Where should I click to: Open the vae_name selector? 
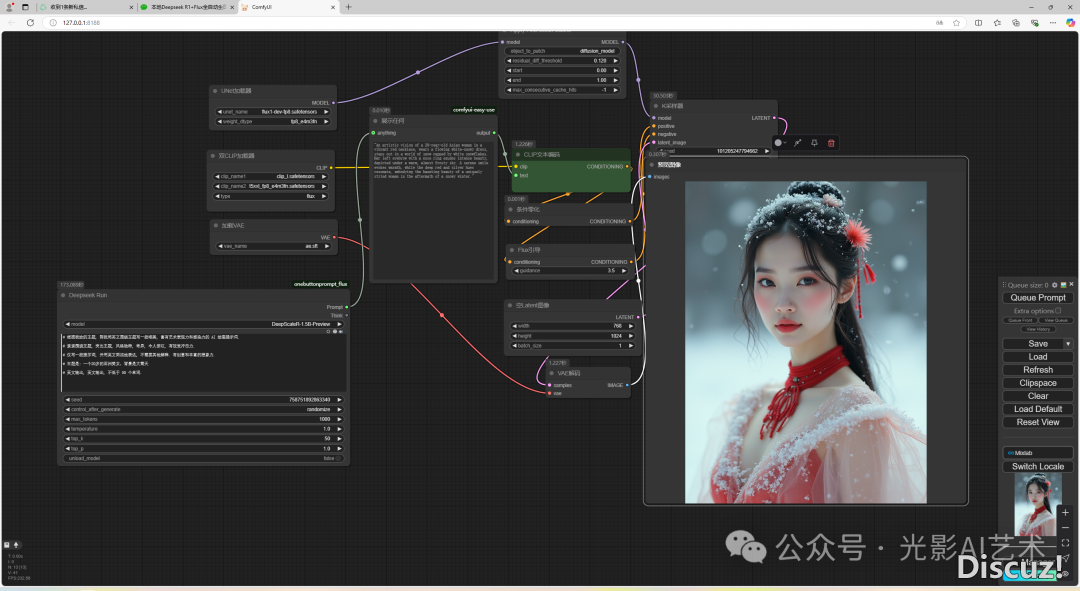point(274,246)
